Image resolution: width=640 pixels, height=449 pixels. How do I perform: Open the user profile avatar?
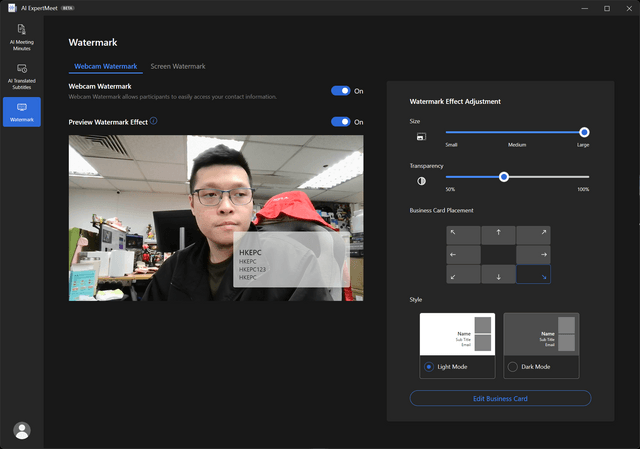point(22,430)
